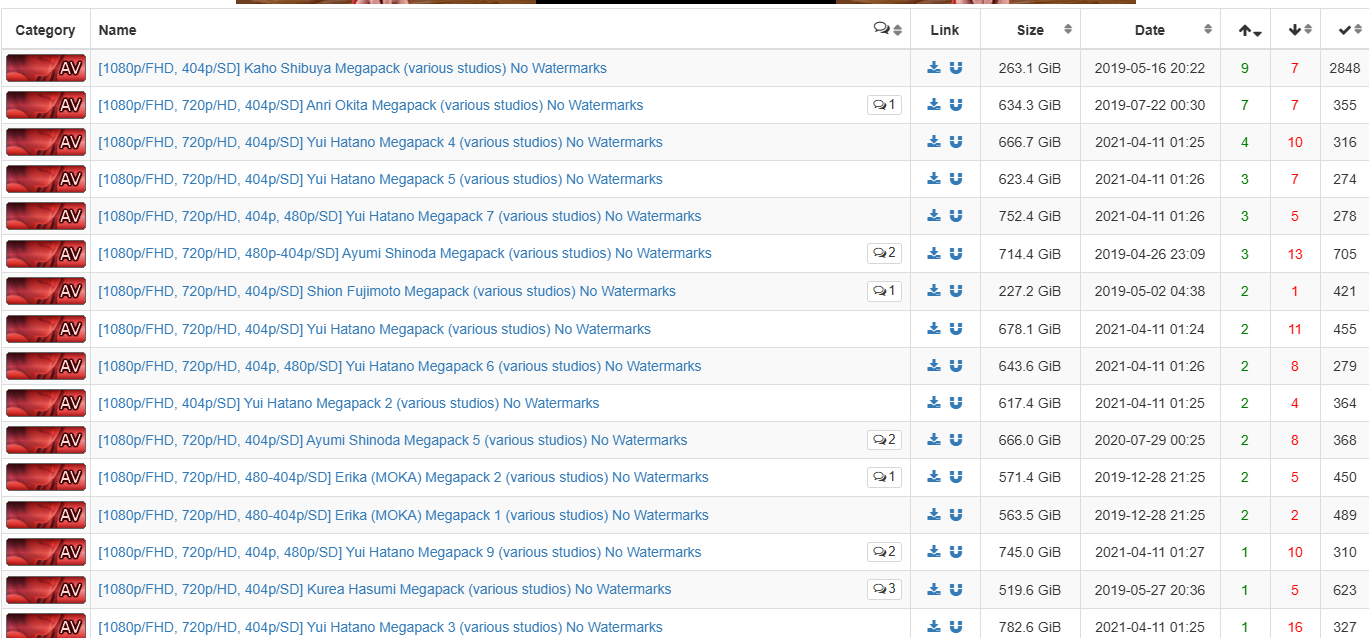
Task: Download torrent file for Anri Okita Megapack
Action: pos(934,105)
